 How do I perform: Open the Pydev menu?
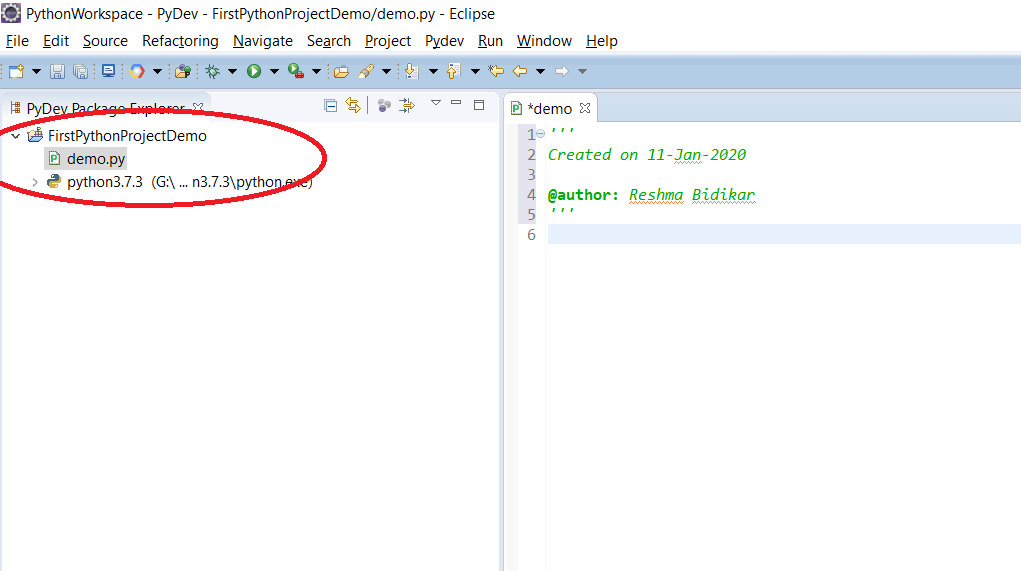click(x=444, y=41)
